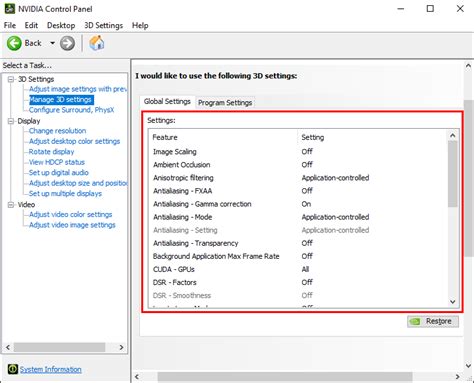Click main pane vertical scroll-up arrow
Screen dimensions: 474x383
[x=468, y=66]
